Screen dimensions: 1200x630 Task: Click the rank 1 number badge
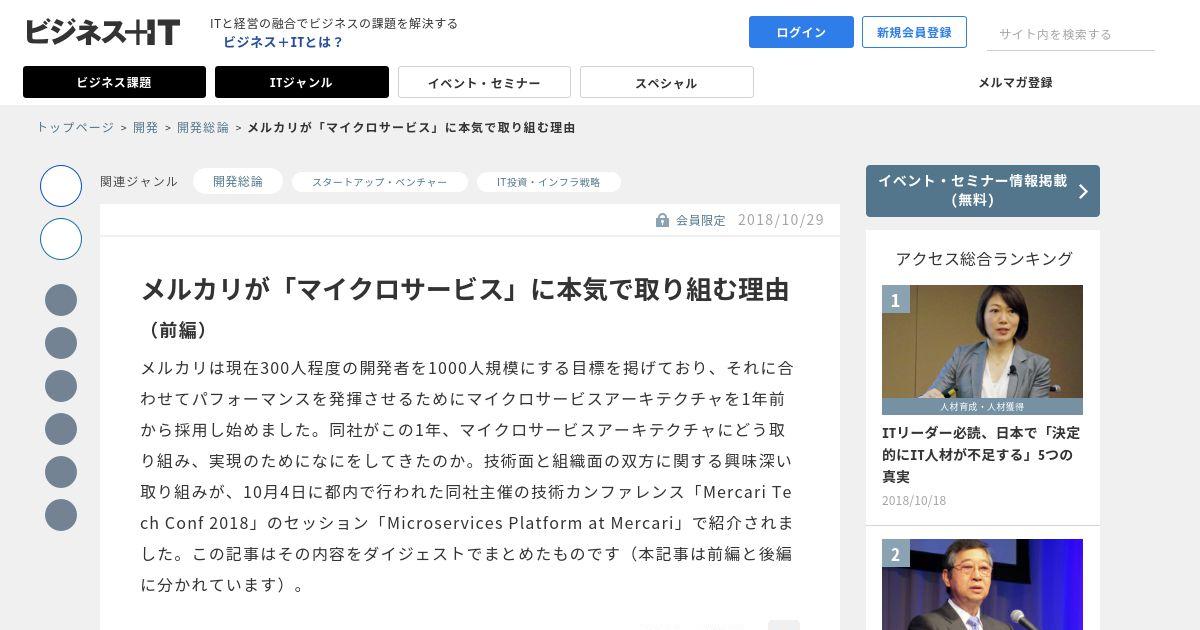click(x=895, y=299)
